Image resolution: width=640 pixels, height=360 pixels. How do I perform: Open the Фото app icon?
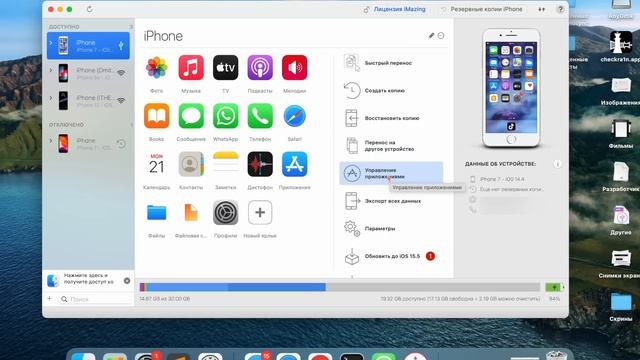click(x=157, y=68)
